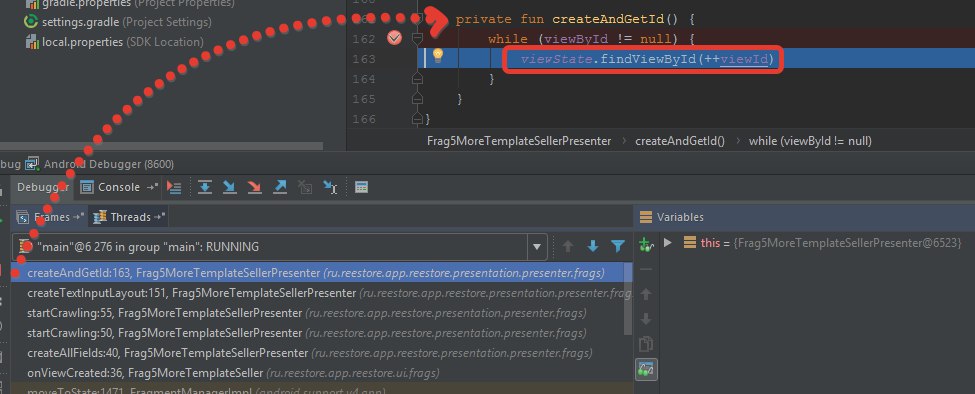Screen dimensions: 975x394
Task: Open the thread selector dropdown arrow
Action: tap(537, 247)
